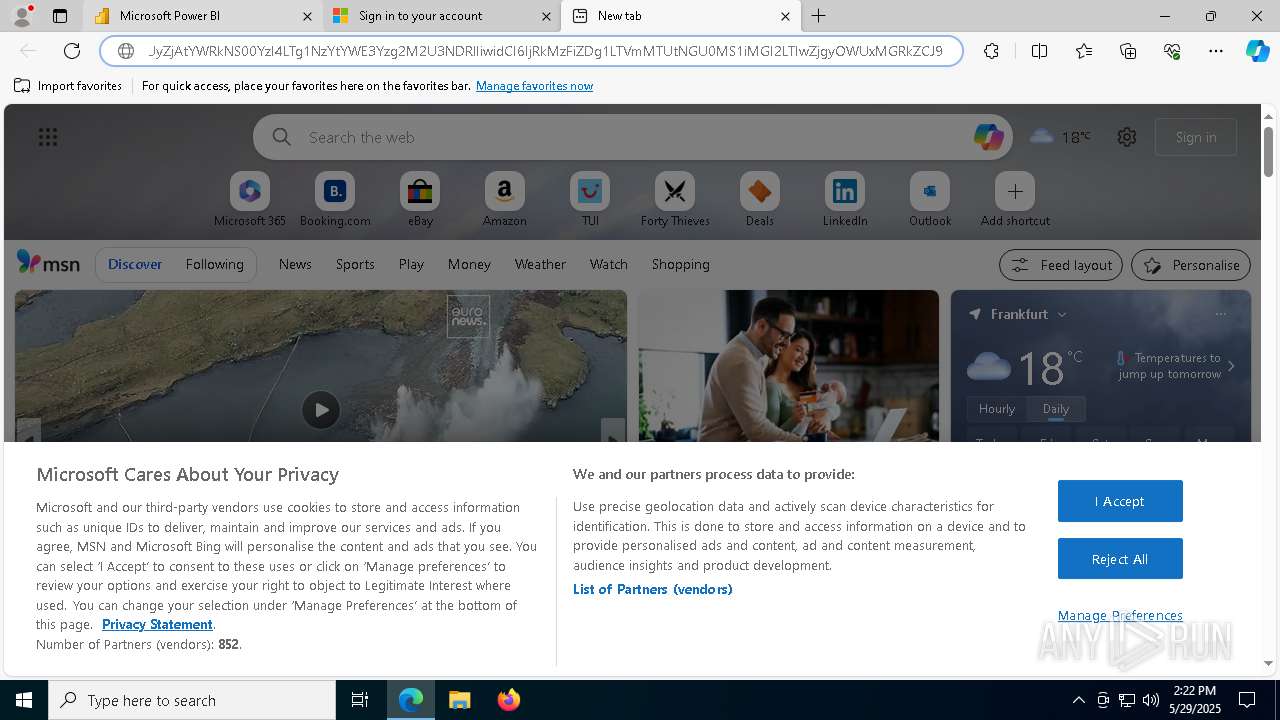Open the tab actions menu icon
The height and width of the screenshot is (720, 1280).
[60, 16]
